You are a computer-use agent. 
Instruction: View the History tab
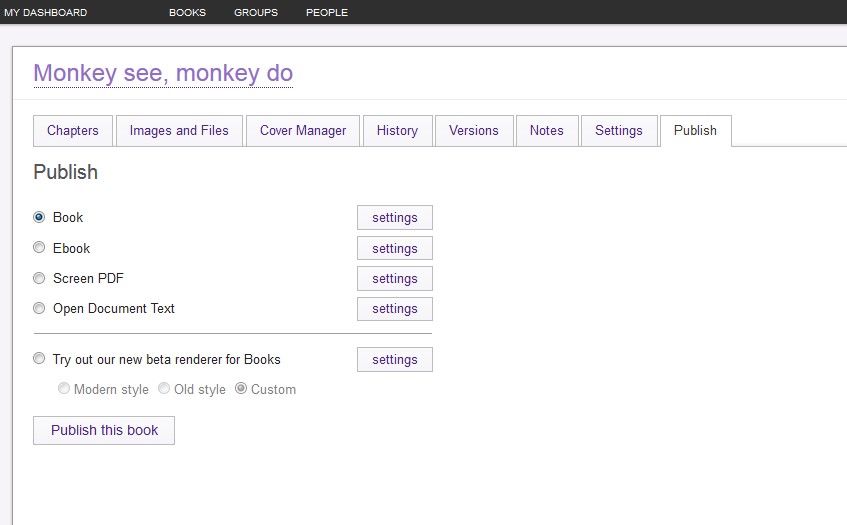pyautogui.click(x=397, y=131)
